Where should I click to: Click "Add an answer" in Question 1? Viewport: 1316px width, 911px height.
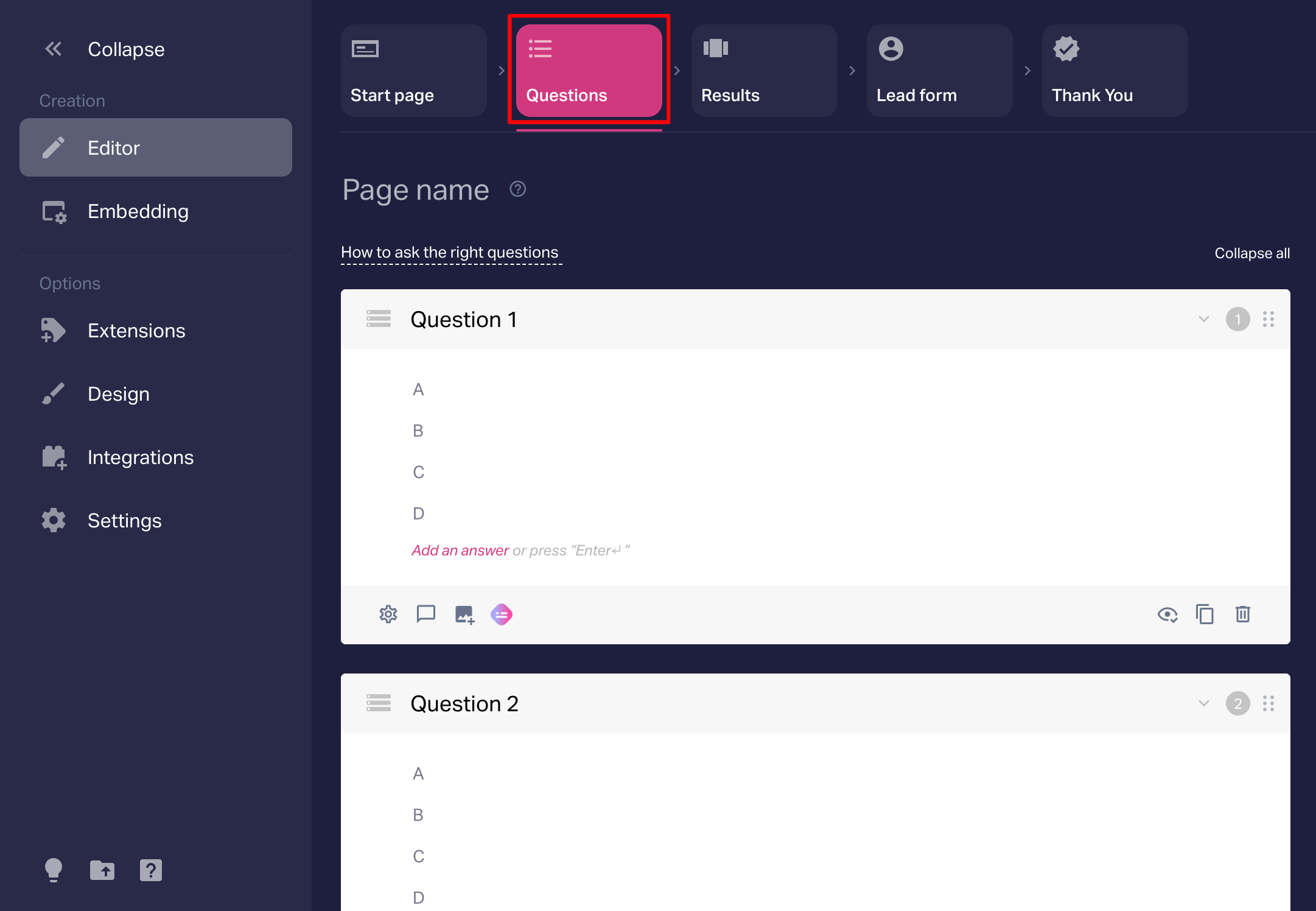pos(460,550)
